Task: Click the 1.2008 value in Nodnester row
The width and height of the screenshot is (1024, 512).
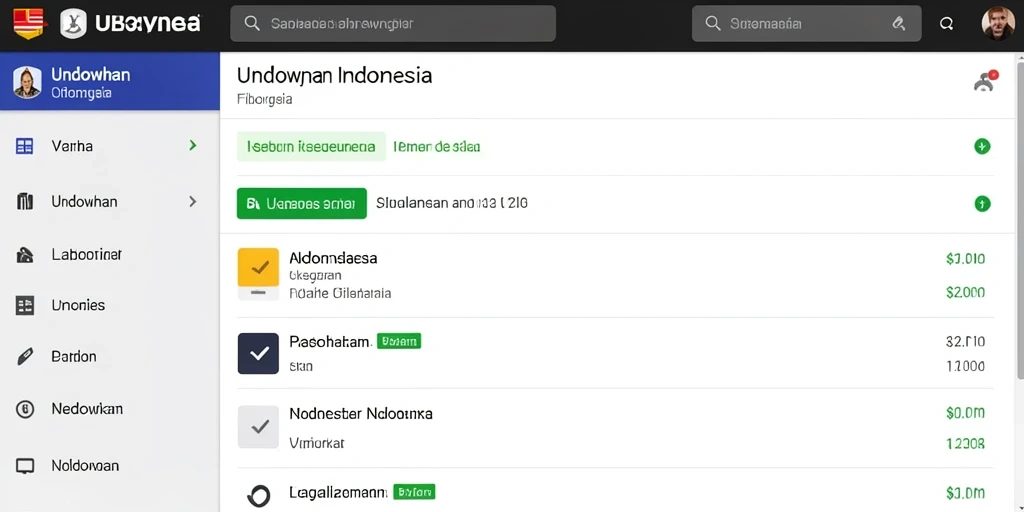Action: (x=965, y=444)
